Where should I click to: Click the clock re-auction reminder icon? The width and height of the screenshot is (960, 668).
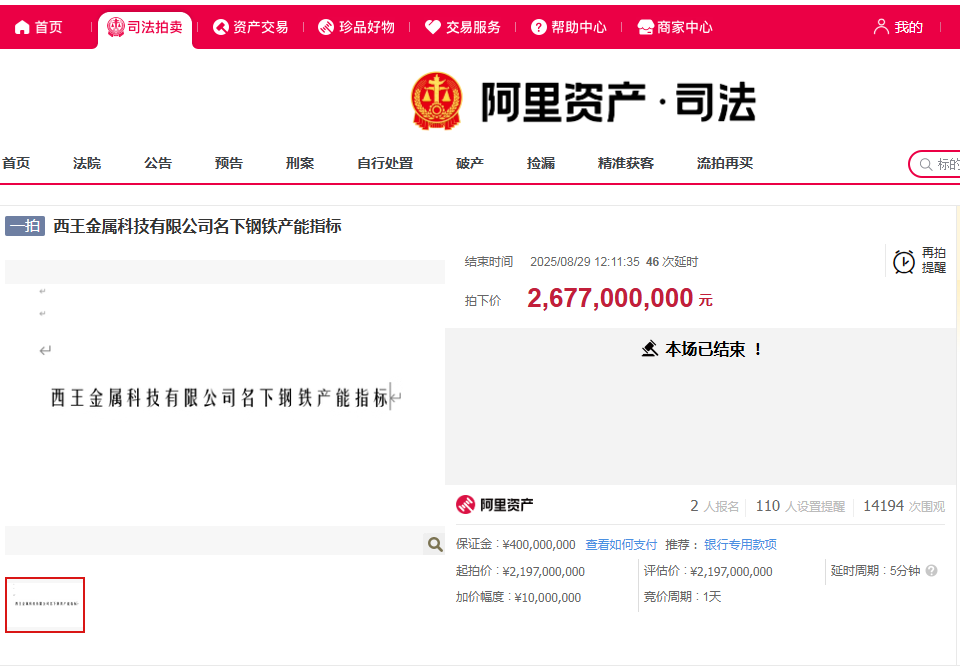click(x=904, y=262)
